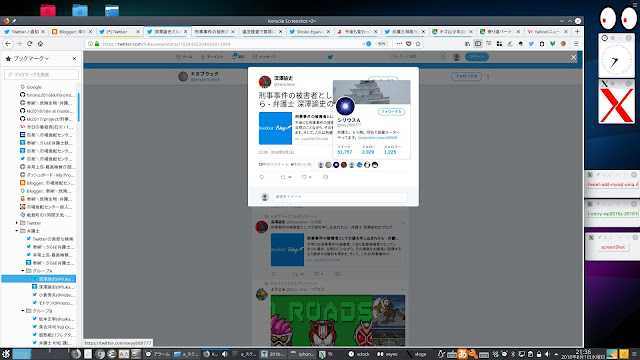Screen dimensions: 640x360
Task: Click the retweet icon under the modal tweet
Action: (x=283, y=177)
